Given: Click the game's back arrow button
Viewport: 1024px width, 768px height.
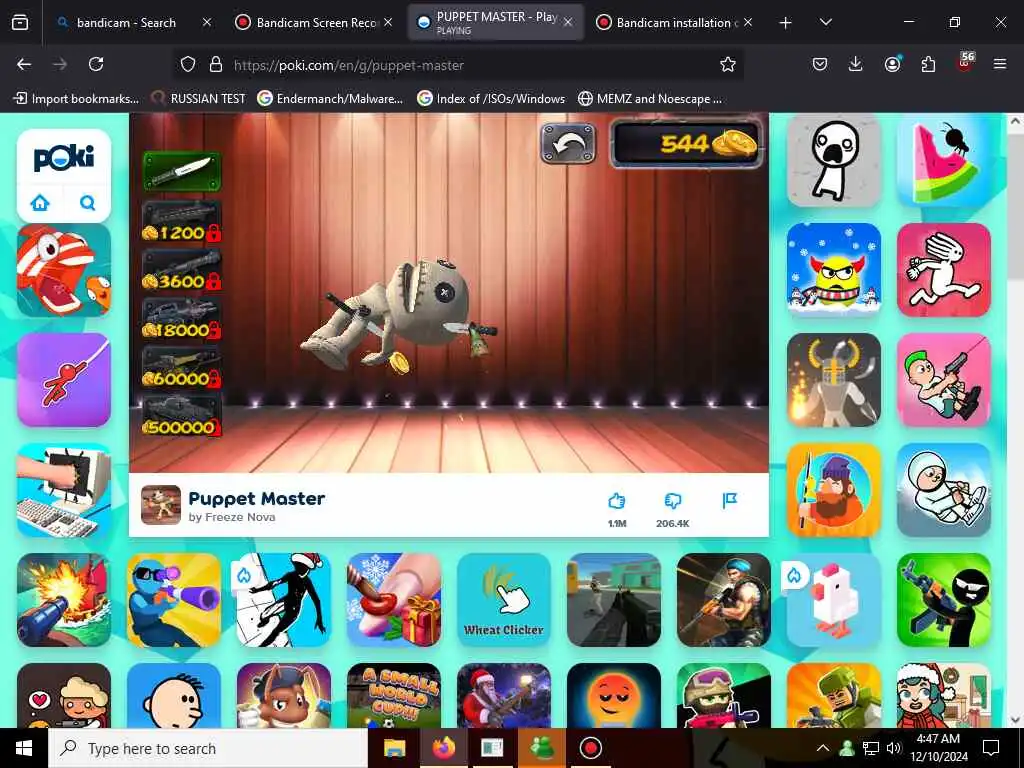Looking at the screenshot, I should click(568, 144).
